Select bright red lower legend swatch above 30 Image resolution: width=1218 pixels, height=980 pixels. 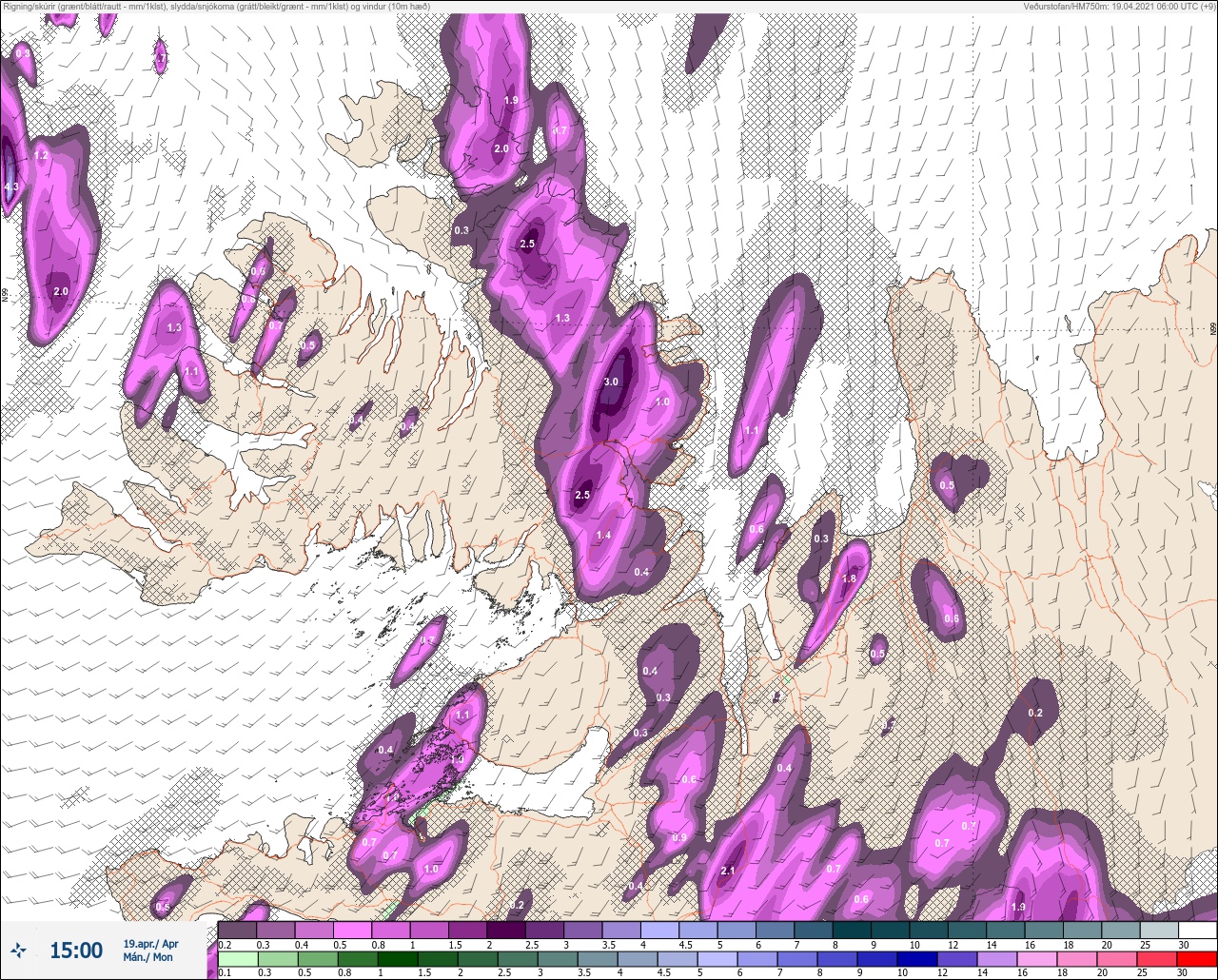coord(1197,958)
